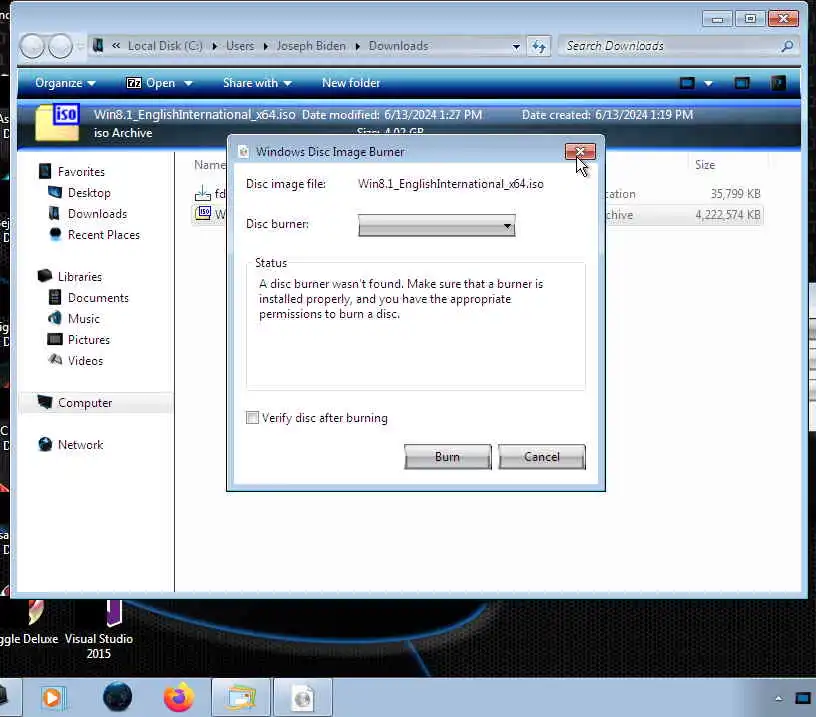
Task: Click Cancel in Disc Image Burner dialog
Action: click(x=542, y=457)
